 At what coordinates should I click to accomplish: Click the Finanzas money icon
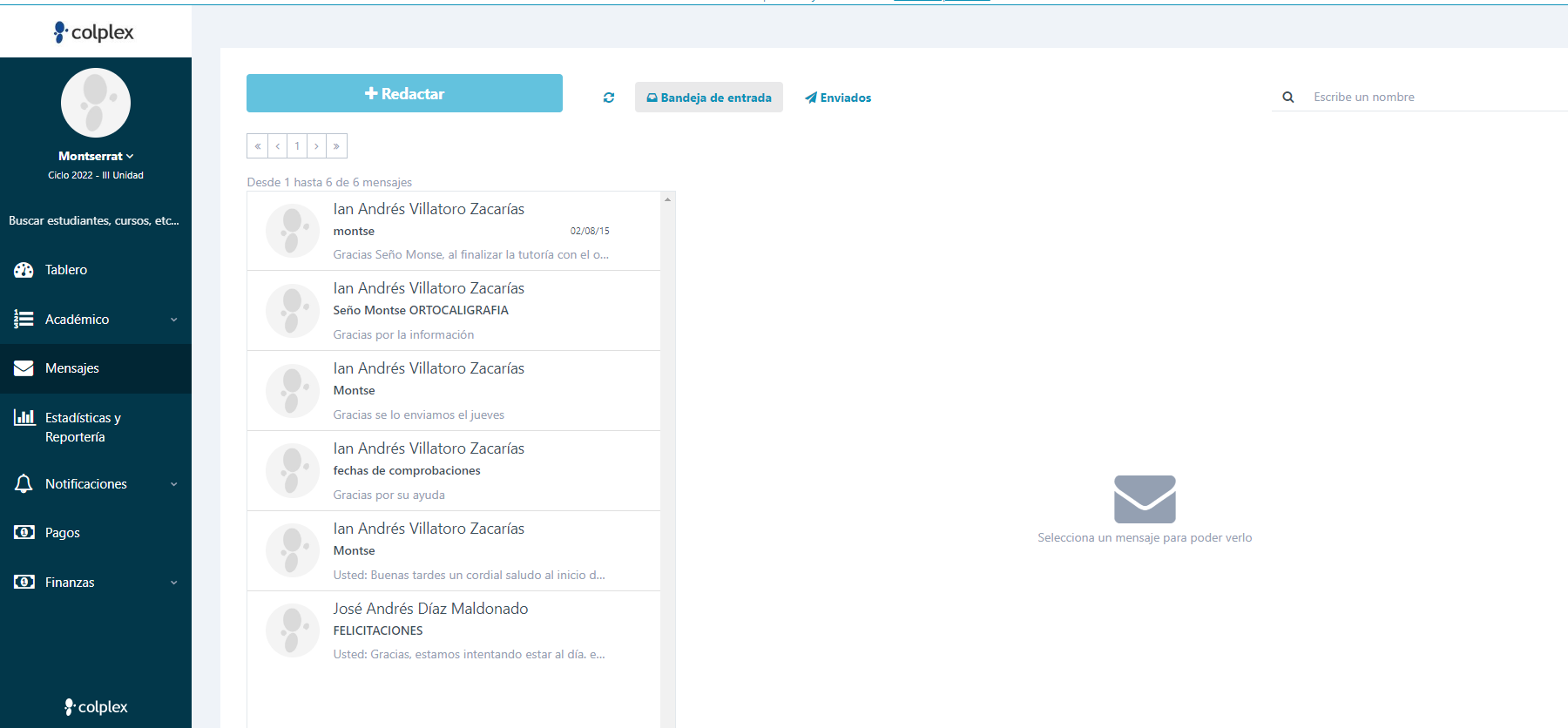(24, 582)
